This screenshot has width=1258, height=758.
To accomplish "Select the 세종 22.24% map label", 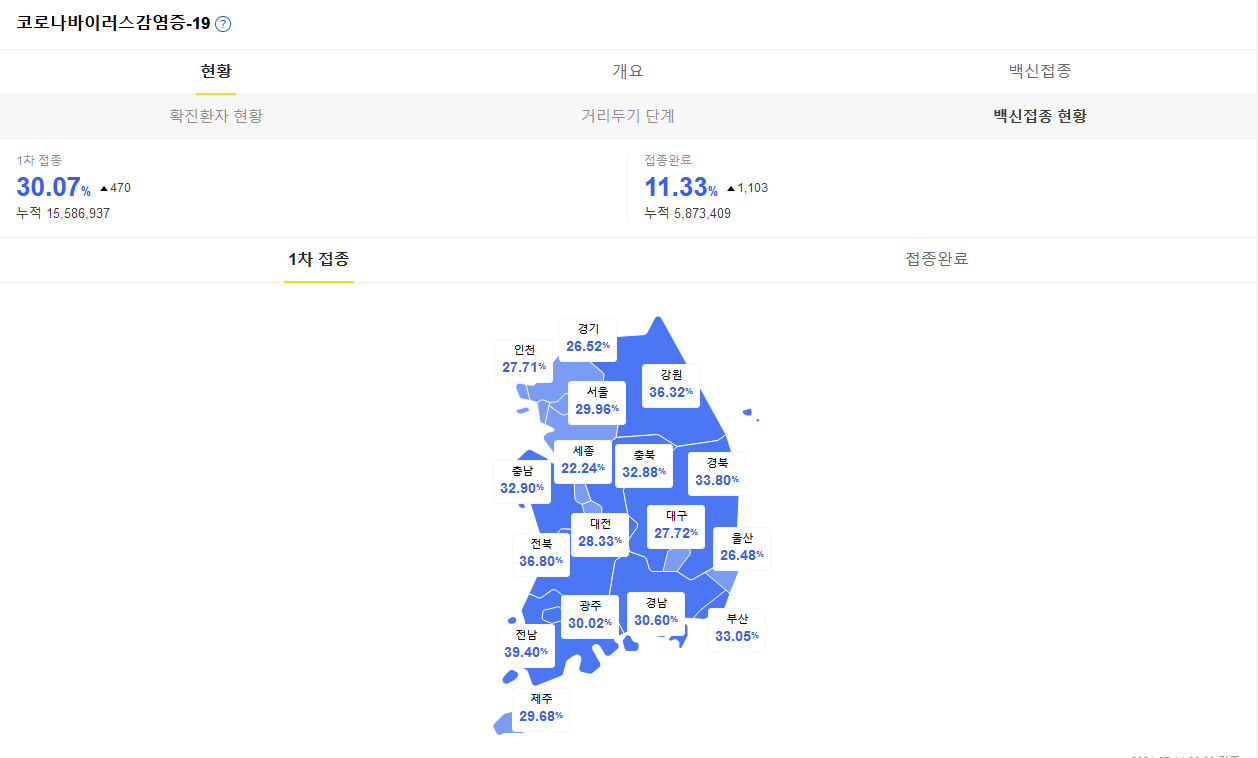I will point(583,461).
